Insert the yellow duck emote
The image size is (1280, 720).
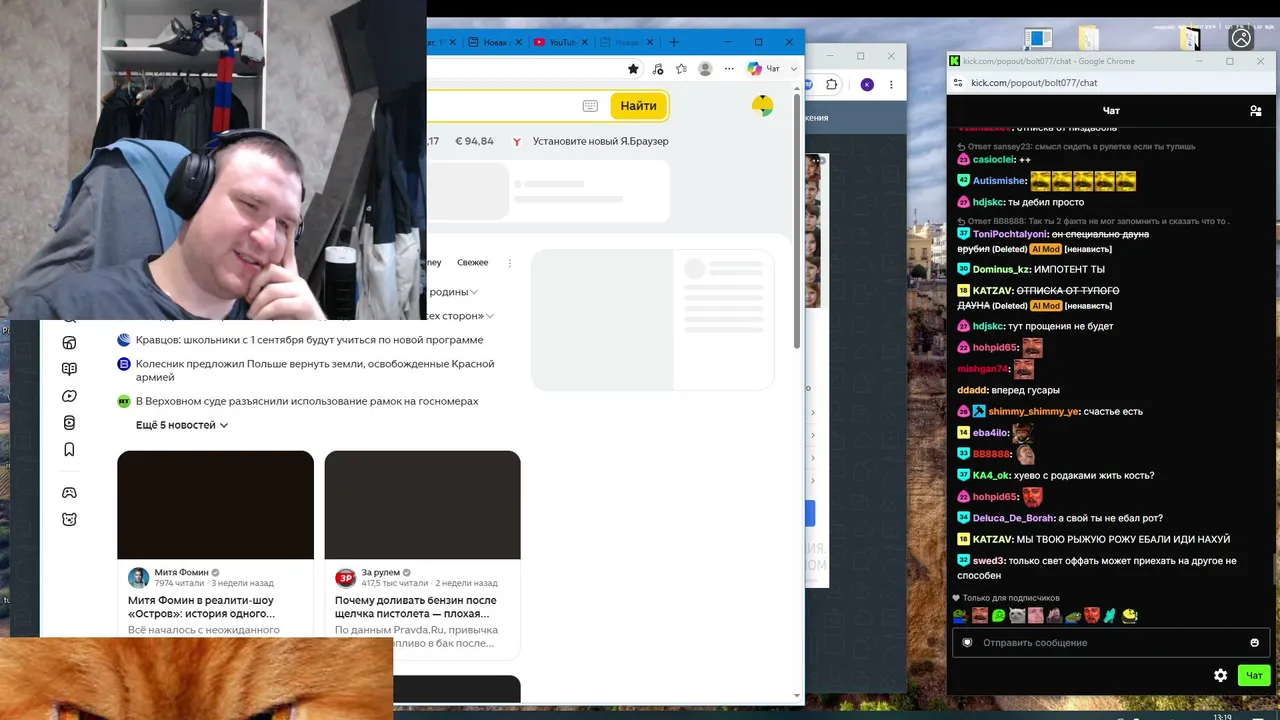click(1129, 616)
